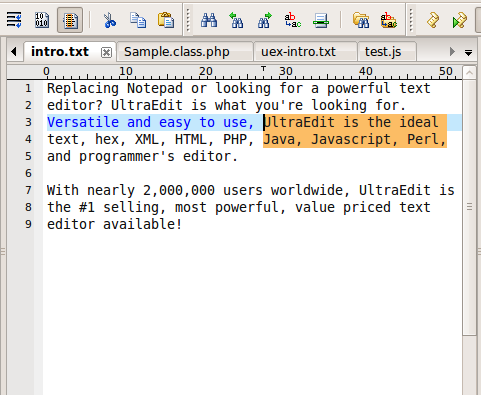Screen dimensions: 481x395
Task: Open the Go to line icon
Action: [321, 20]
